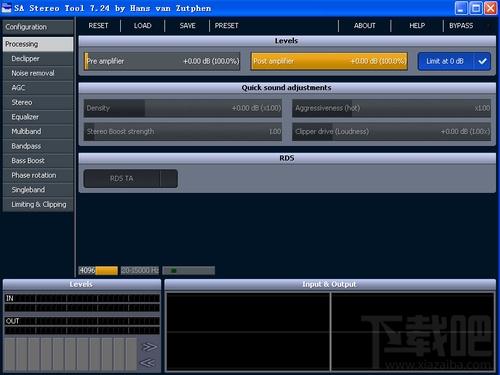Open the Multiband settings page
Screen dimensions: 500x375
point(38,131)
